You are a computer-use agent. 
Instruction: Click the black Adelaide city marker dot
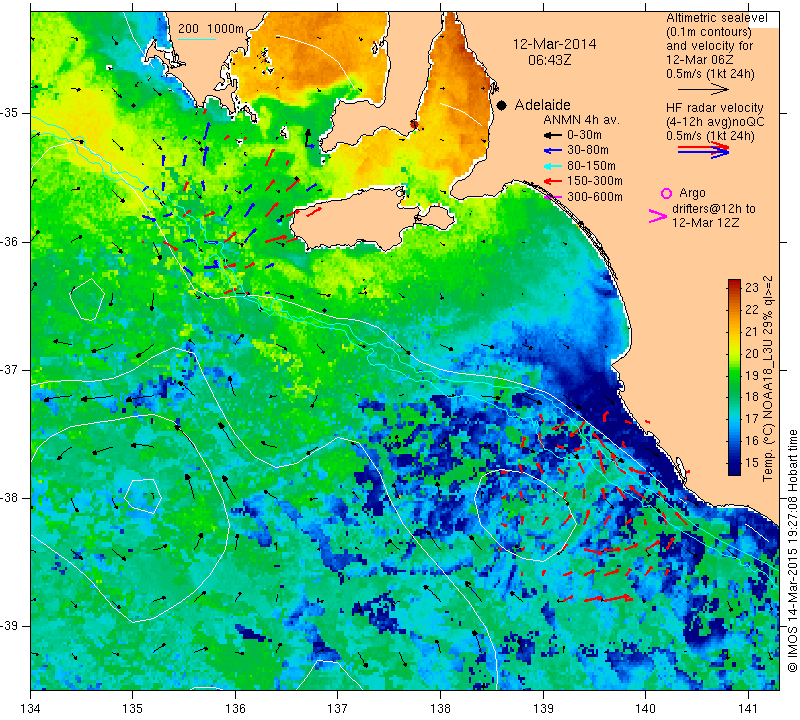[502, 105]
